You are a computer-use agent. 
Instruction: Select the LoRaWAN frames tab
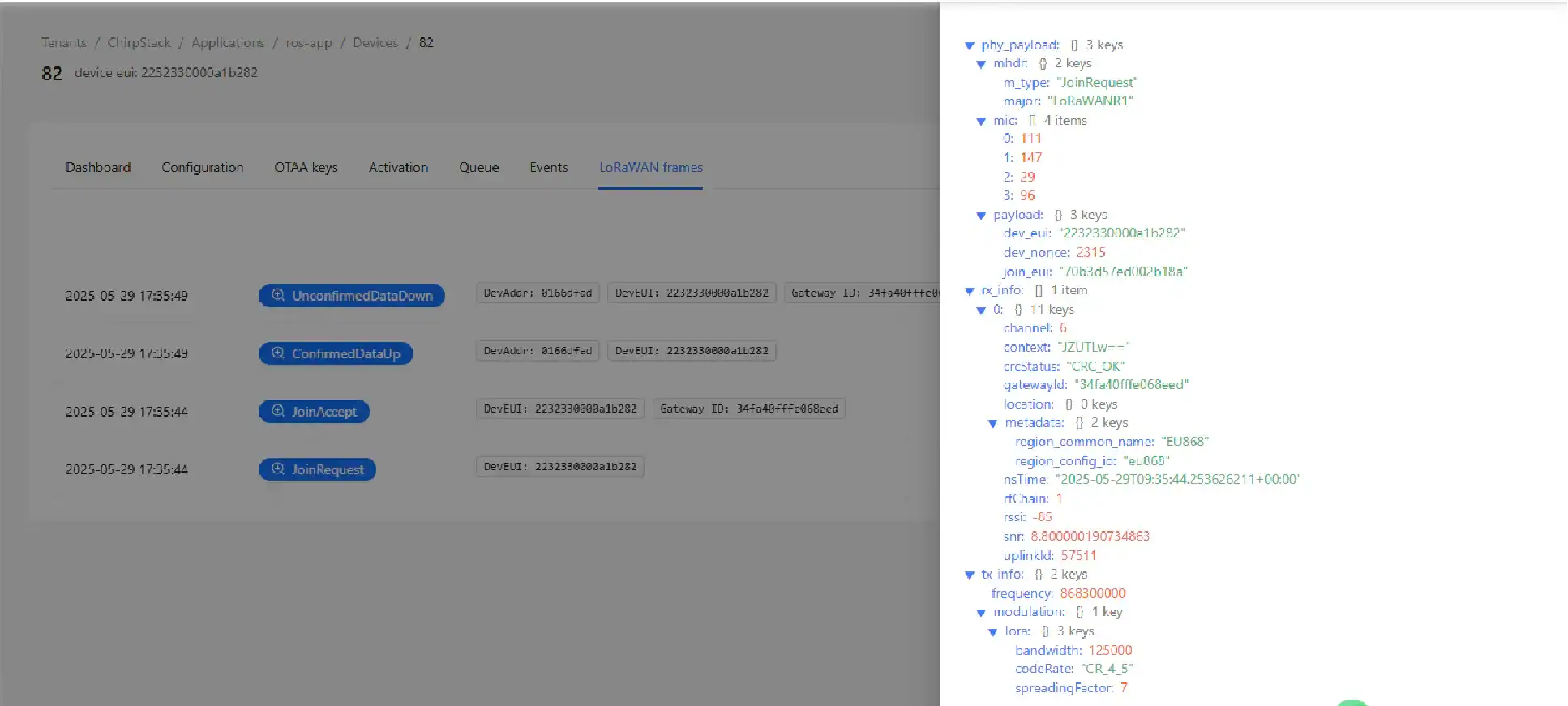pyautogui.click(x=650, y=167)
